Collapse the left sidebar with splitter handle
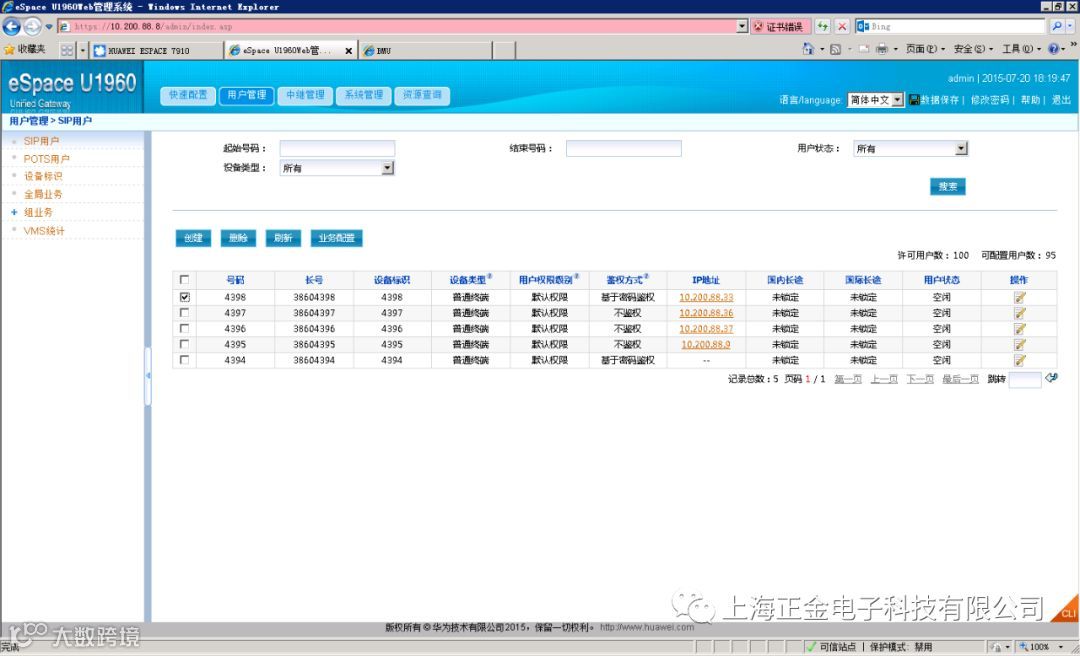This screenshot has height=656, width=1080. pyautogui.click(x=147, y=376)
